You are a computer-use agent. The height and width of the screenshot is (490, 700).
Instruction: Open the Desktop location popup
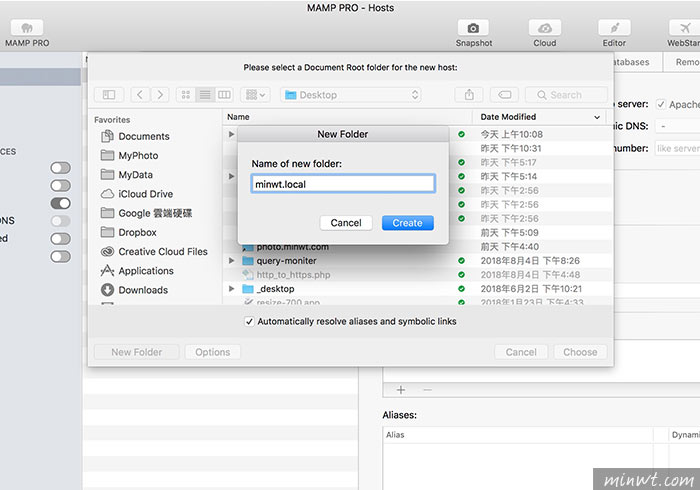351,95
